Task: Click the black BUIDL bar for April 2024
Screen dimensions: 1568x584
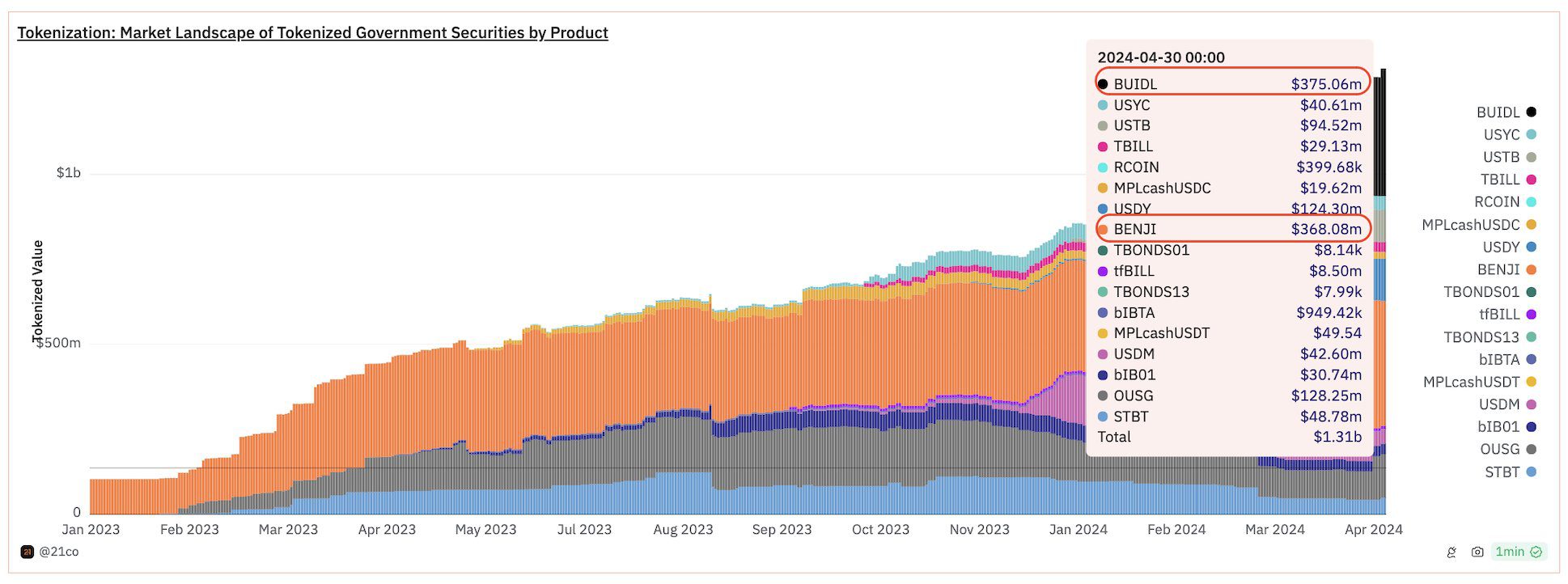Action: (x=1379, y=133)
